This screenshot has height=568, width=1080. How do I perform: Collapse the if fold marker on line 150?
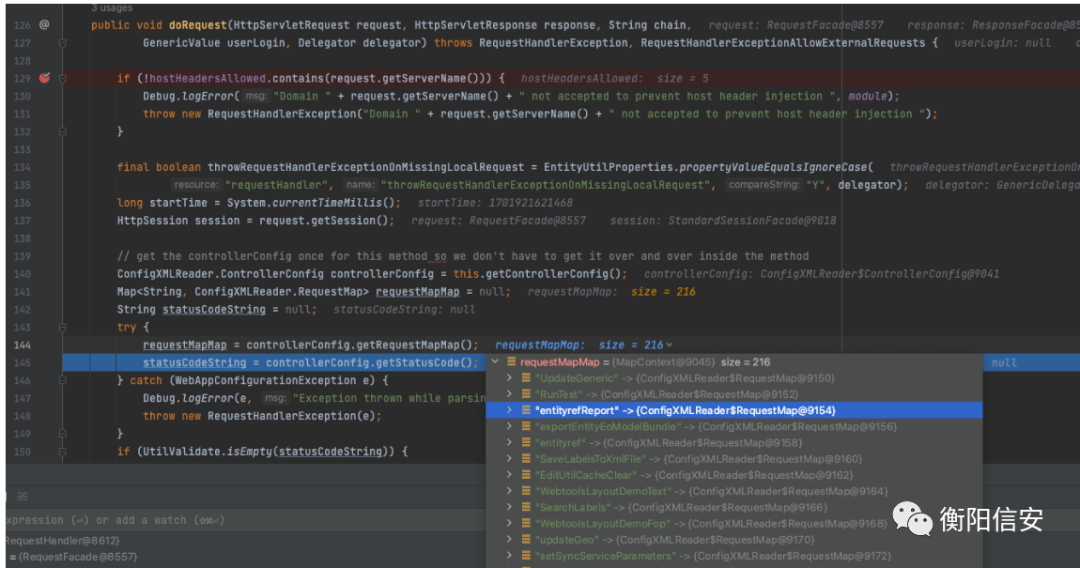click(x=63, y=452)
